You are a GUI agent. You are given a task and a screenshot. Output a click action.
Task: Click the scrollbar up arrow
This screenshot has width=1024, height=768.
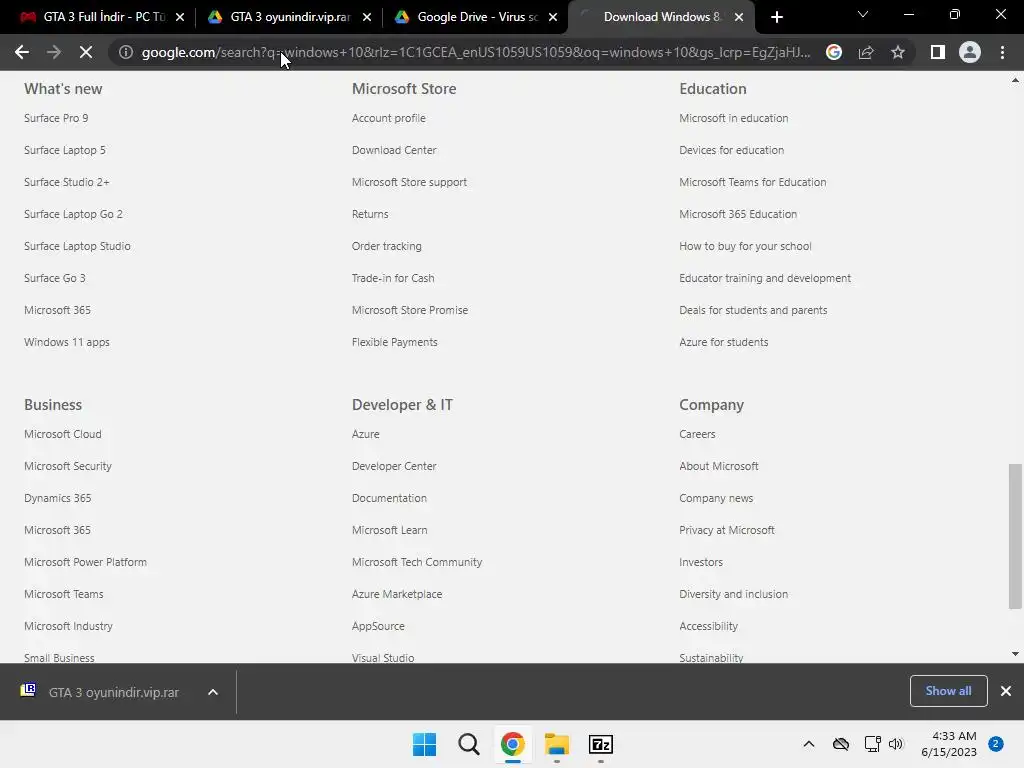click(1015, 80)
